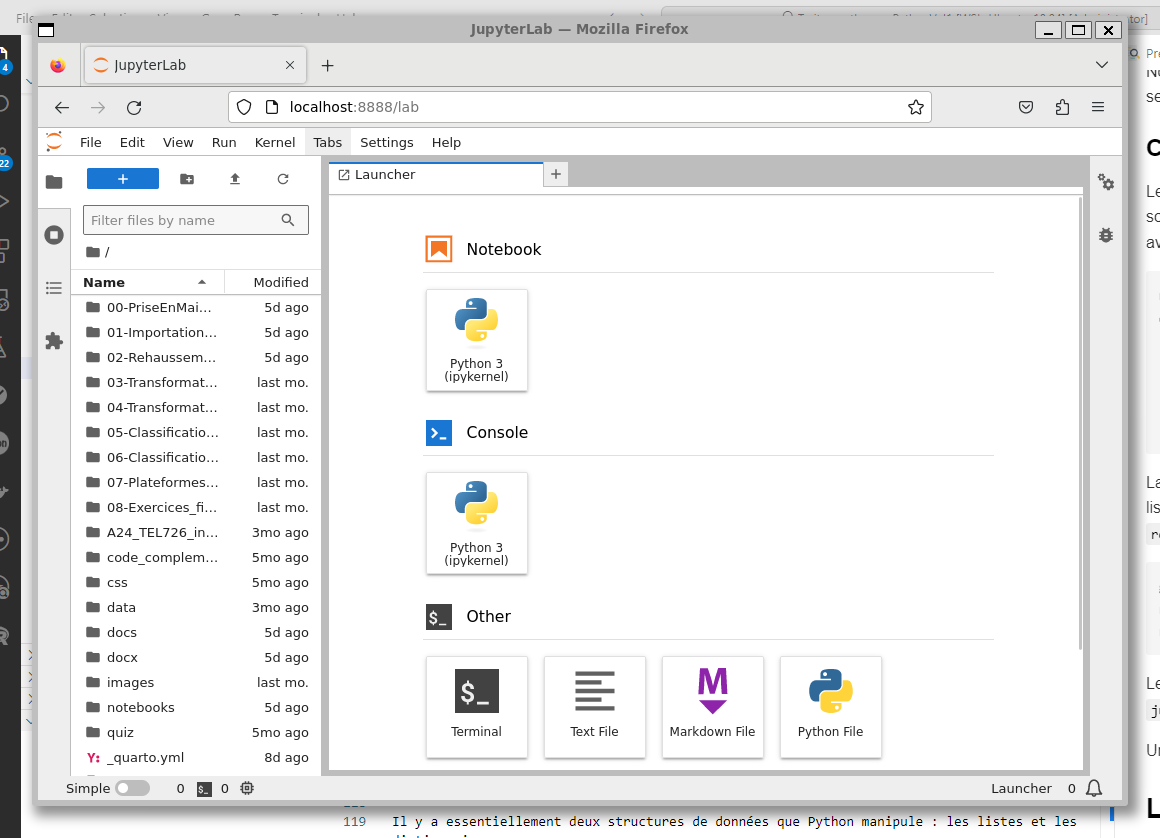
Task: Click the Upload Files icon
Action: [235, 179]
